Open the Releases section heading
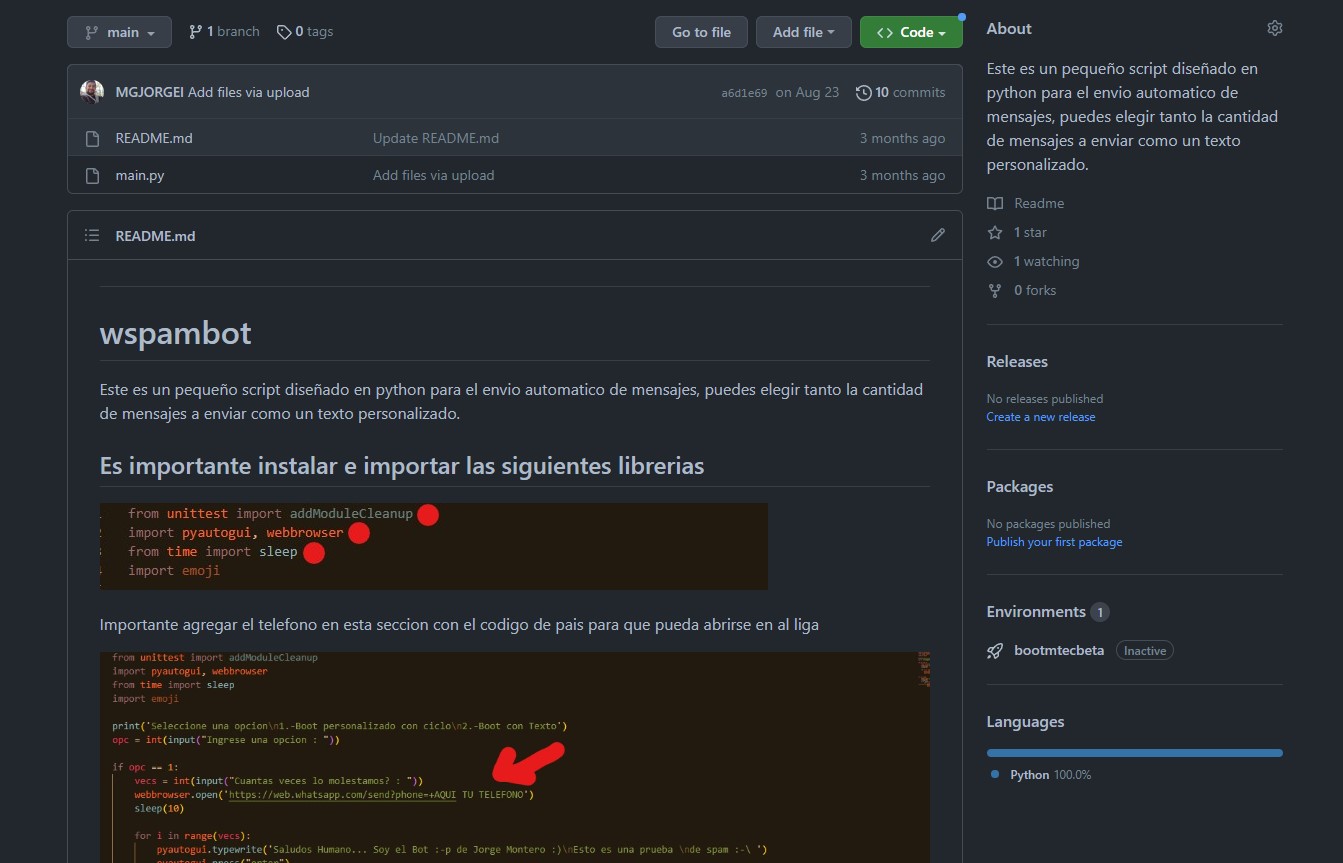The image size is (1343, 863). 1017,362
